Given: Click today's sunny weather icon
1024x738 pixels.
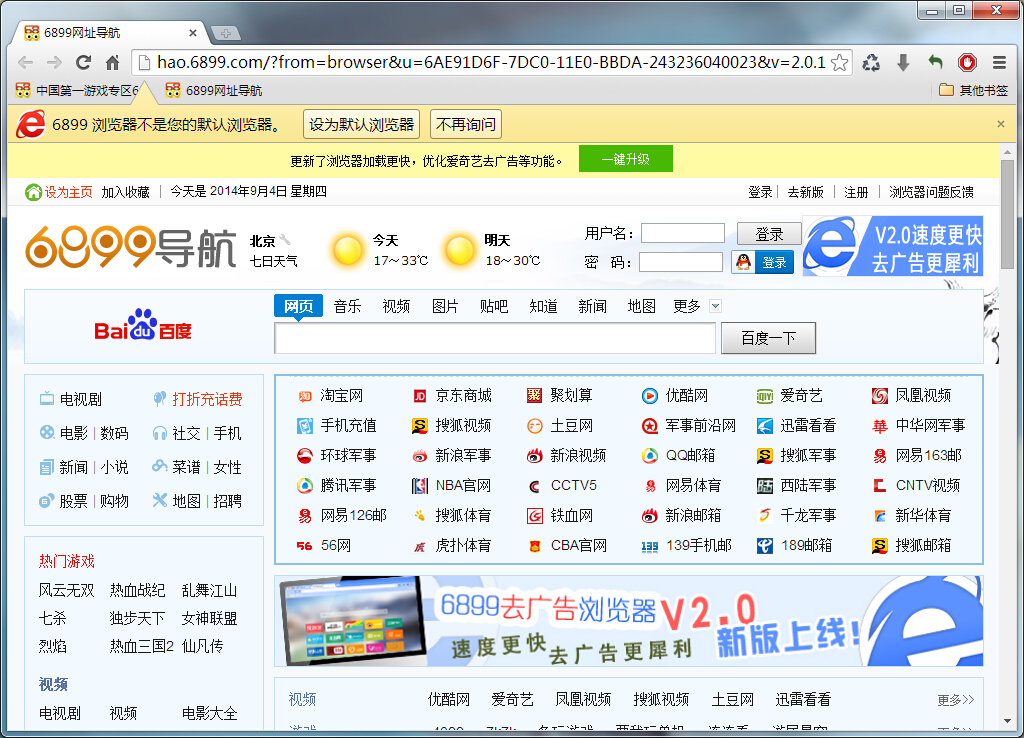Looking at the screenshot, I should click(x=347, y=250).
